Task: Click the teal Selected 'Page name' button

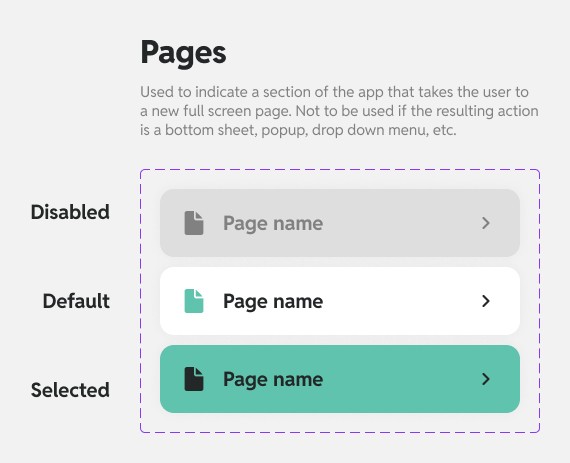Action: pyautogui.click(x=340, y=379)
